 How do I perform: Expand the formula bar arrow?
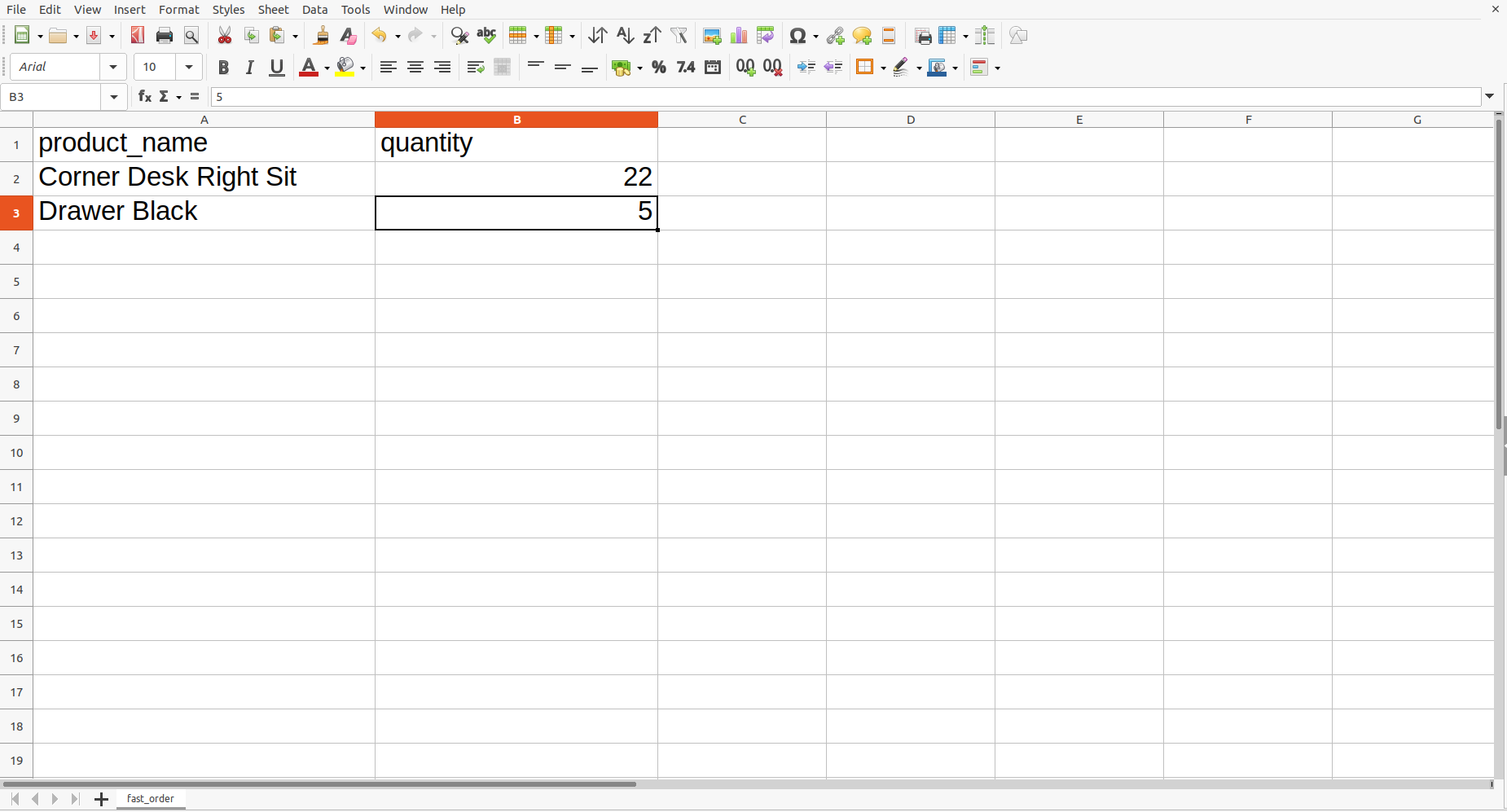coord(1490,96)
